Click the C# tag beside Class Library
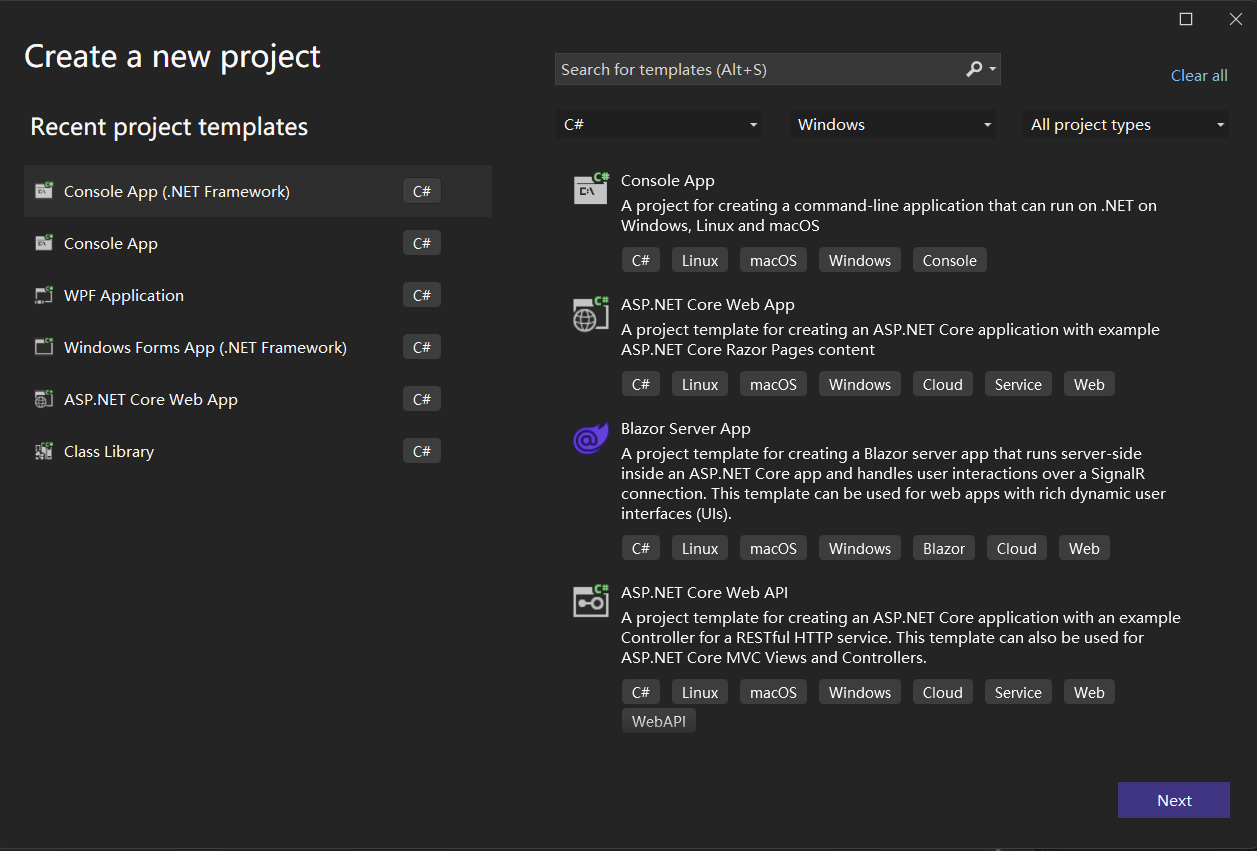 [x=422, y=451]
